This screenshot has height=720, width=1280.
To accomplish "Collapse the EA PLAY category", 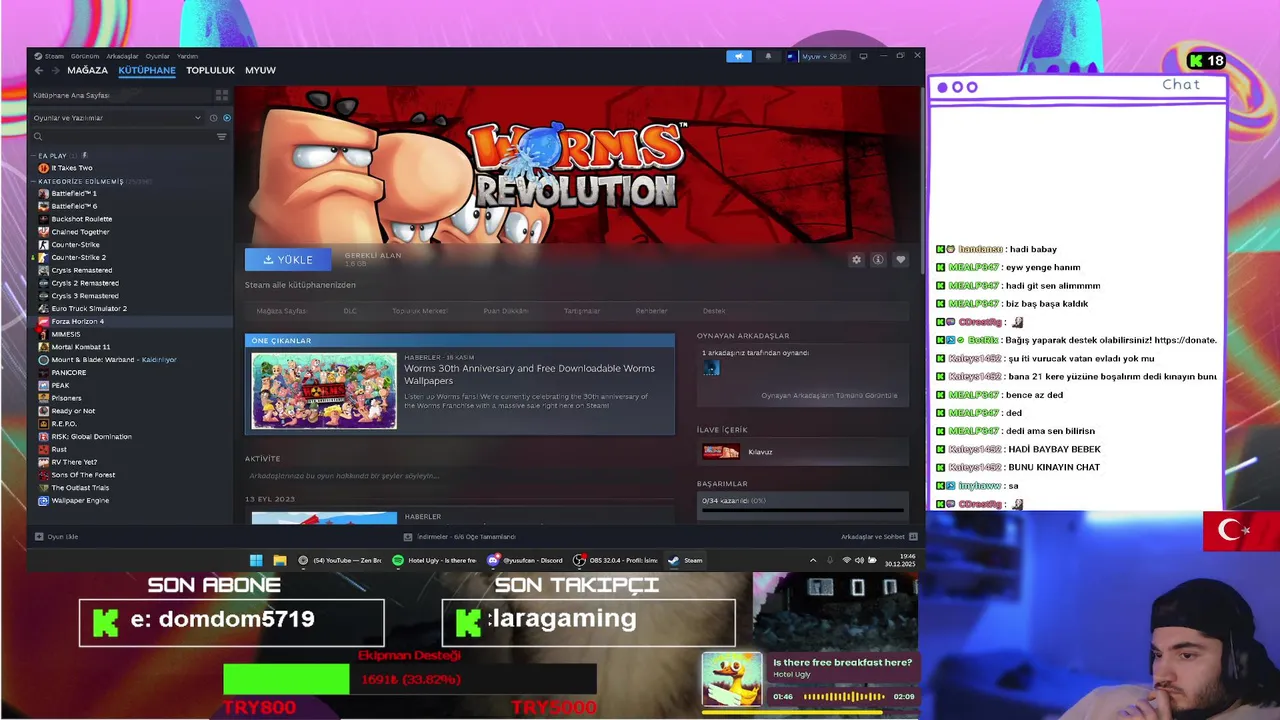I will 34,156.
